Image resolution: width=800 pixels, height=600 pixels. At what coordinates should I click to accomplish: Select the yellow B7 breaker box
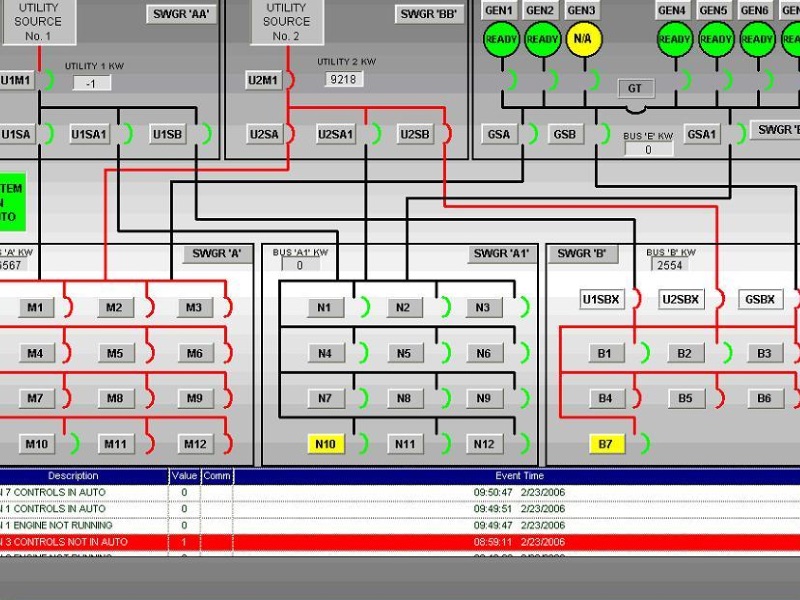pyautogui.click(x=605, y=444)
